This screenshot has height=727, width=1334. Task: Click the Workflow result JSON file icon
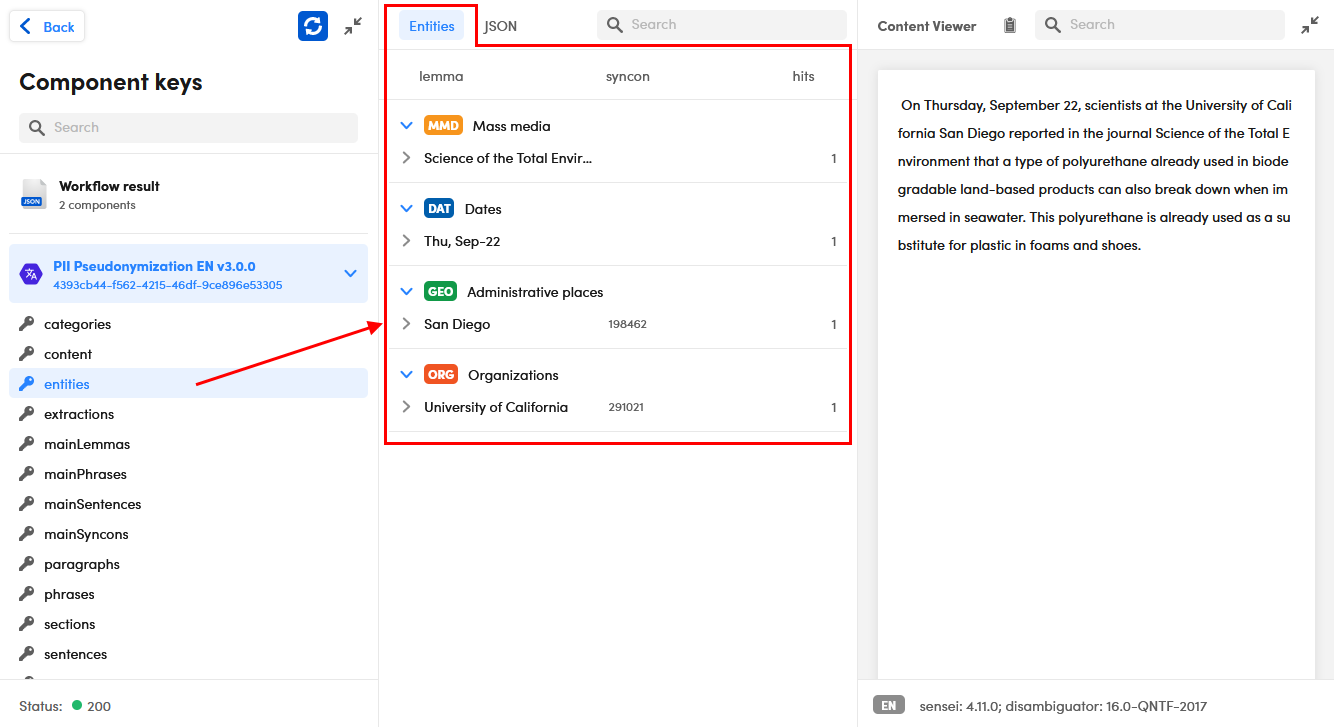click(x=33, y=195)
